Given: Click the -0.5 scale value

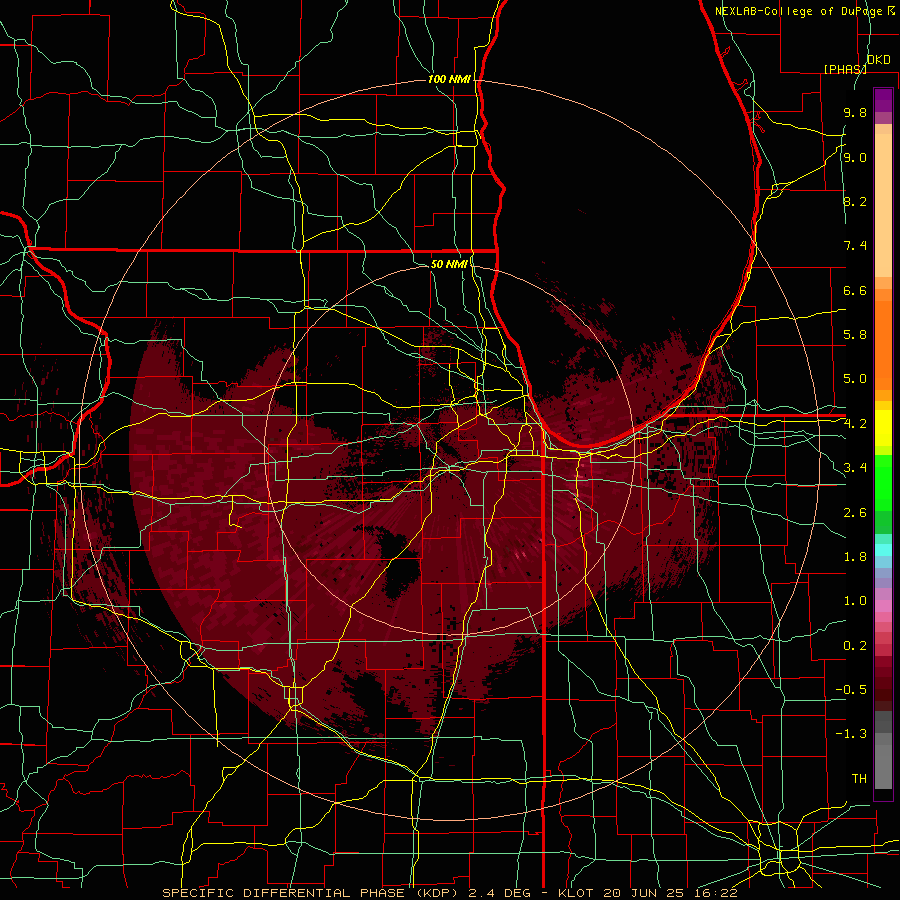Looking at the screenshot, I should pos(851,690).
